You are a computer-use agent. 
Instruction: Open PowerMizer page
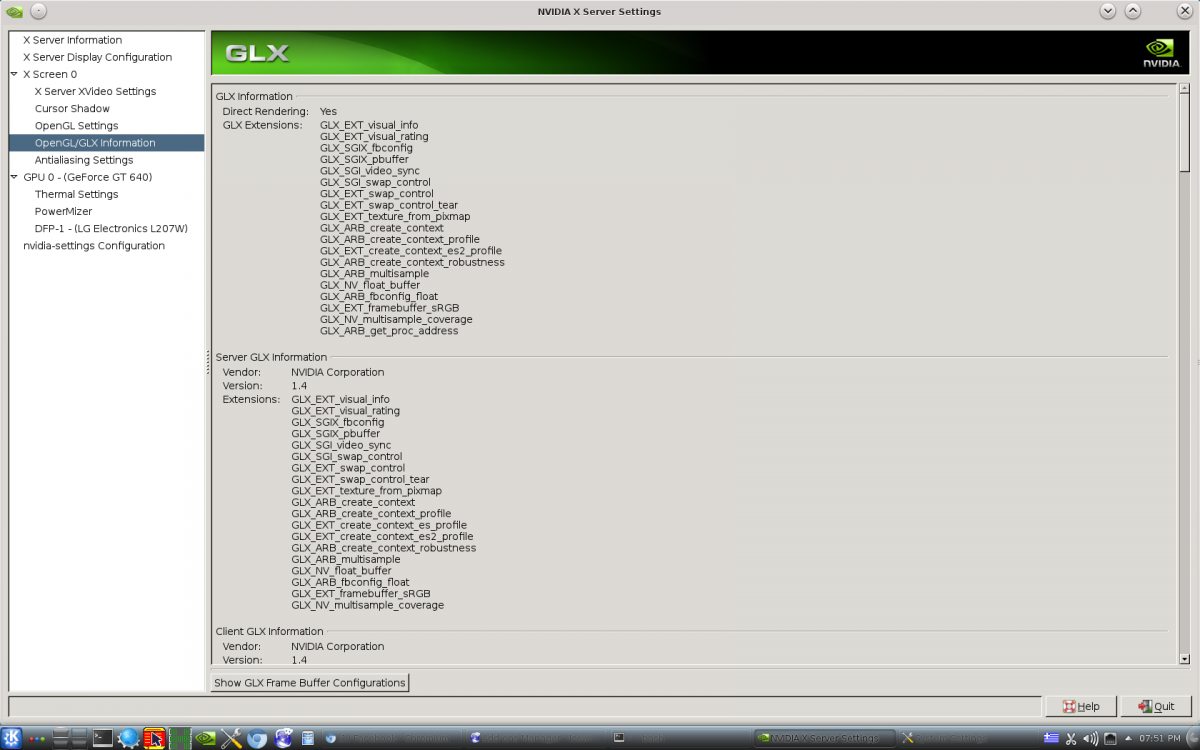[x=63, y=211]
